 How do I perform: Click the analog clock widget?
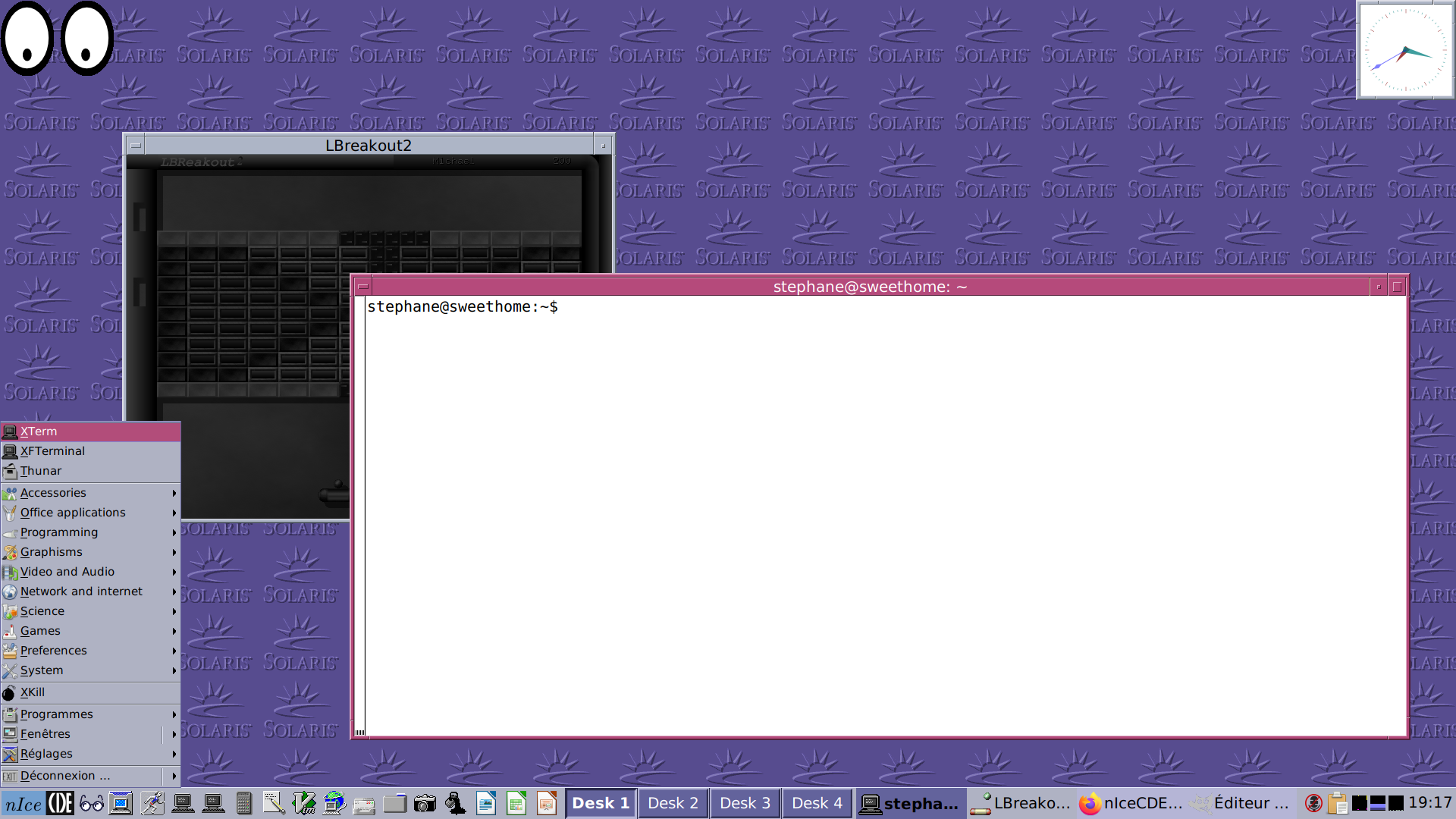[x=1405, y=51]
